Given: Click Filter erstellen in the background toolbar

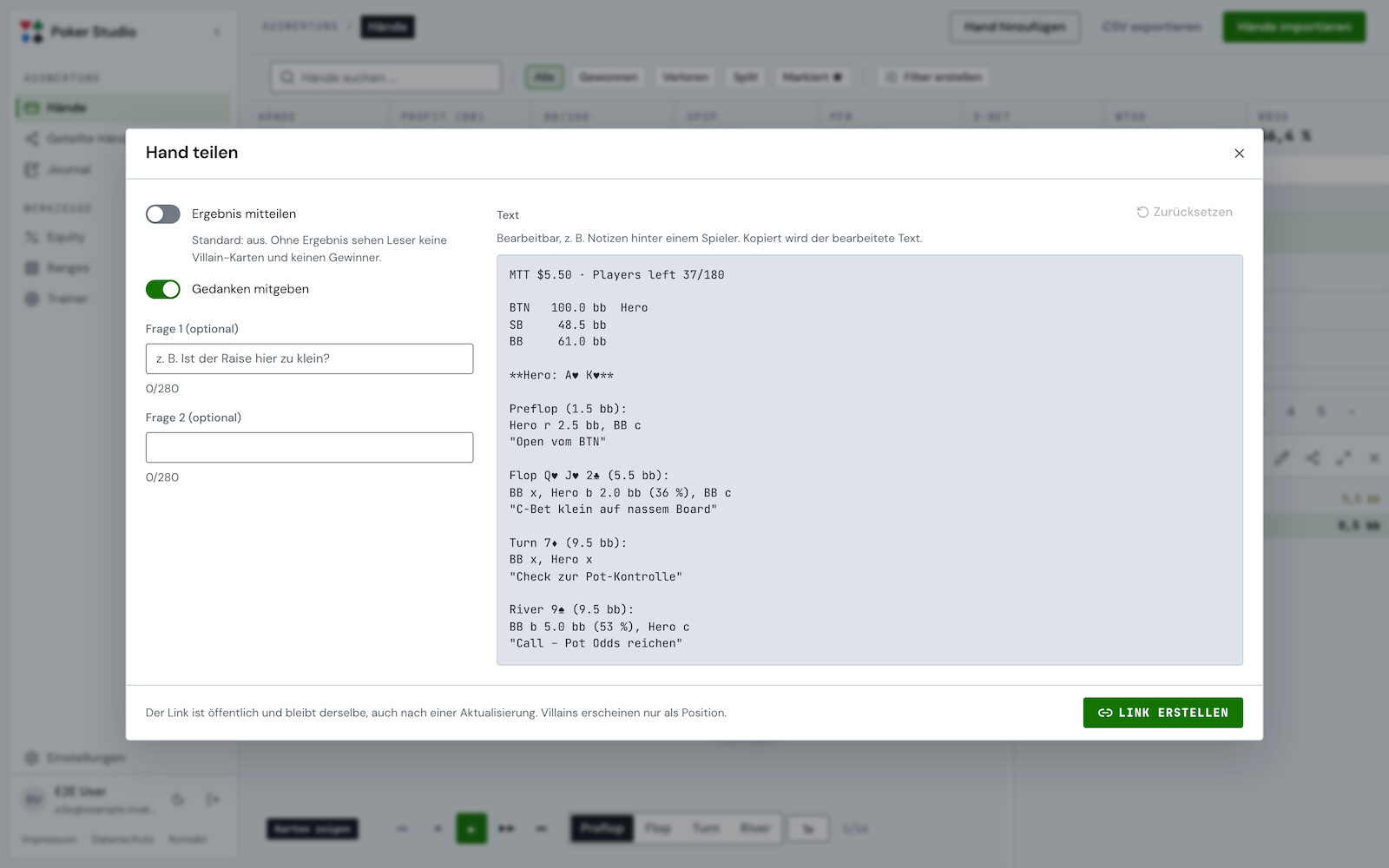Looking at the screenshot, I should point(933,77).
